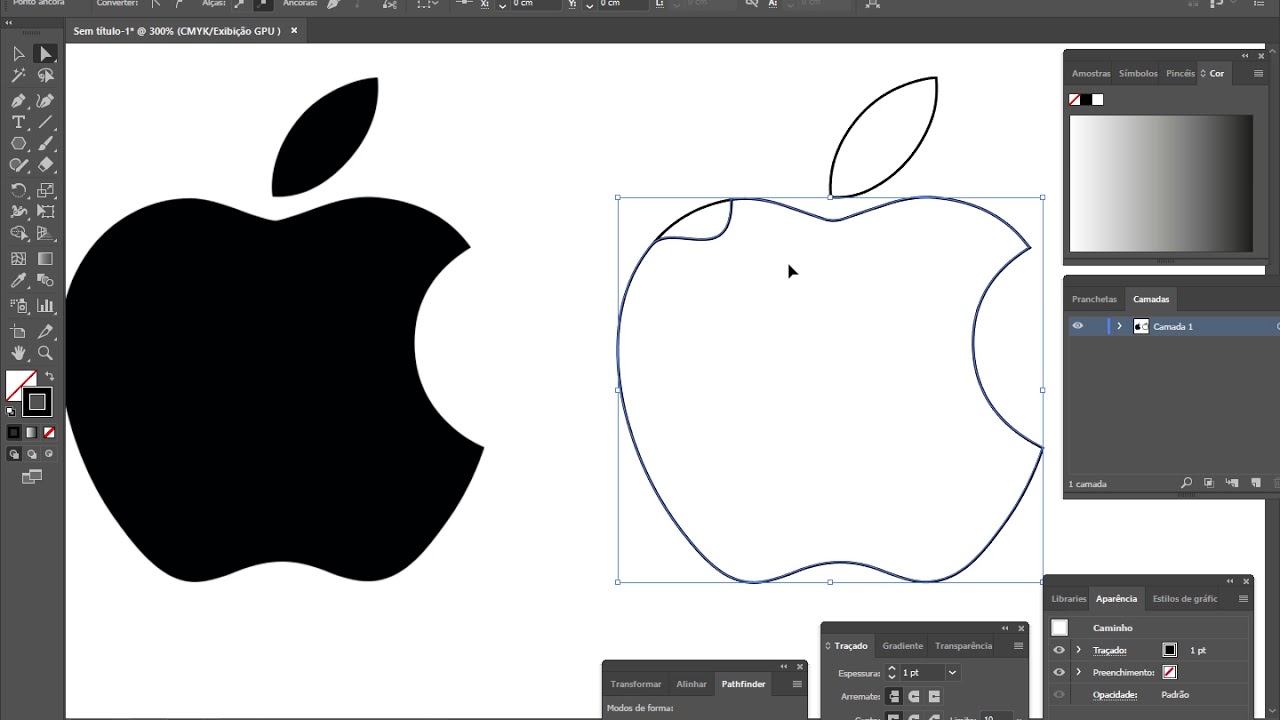
Task: Open Traçado panel options menu
Action: click(1018, 645)
